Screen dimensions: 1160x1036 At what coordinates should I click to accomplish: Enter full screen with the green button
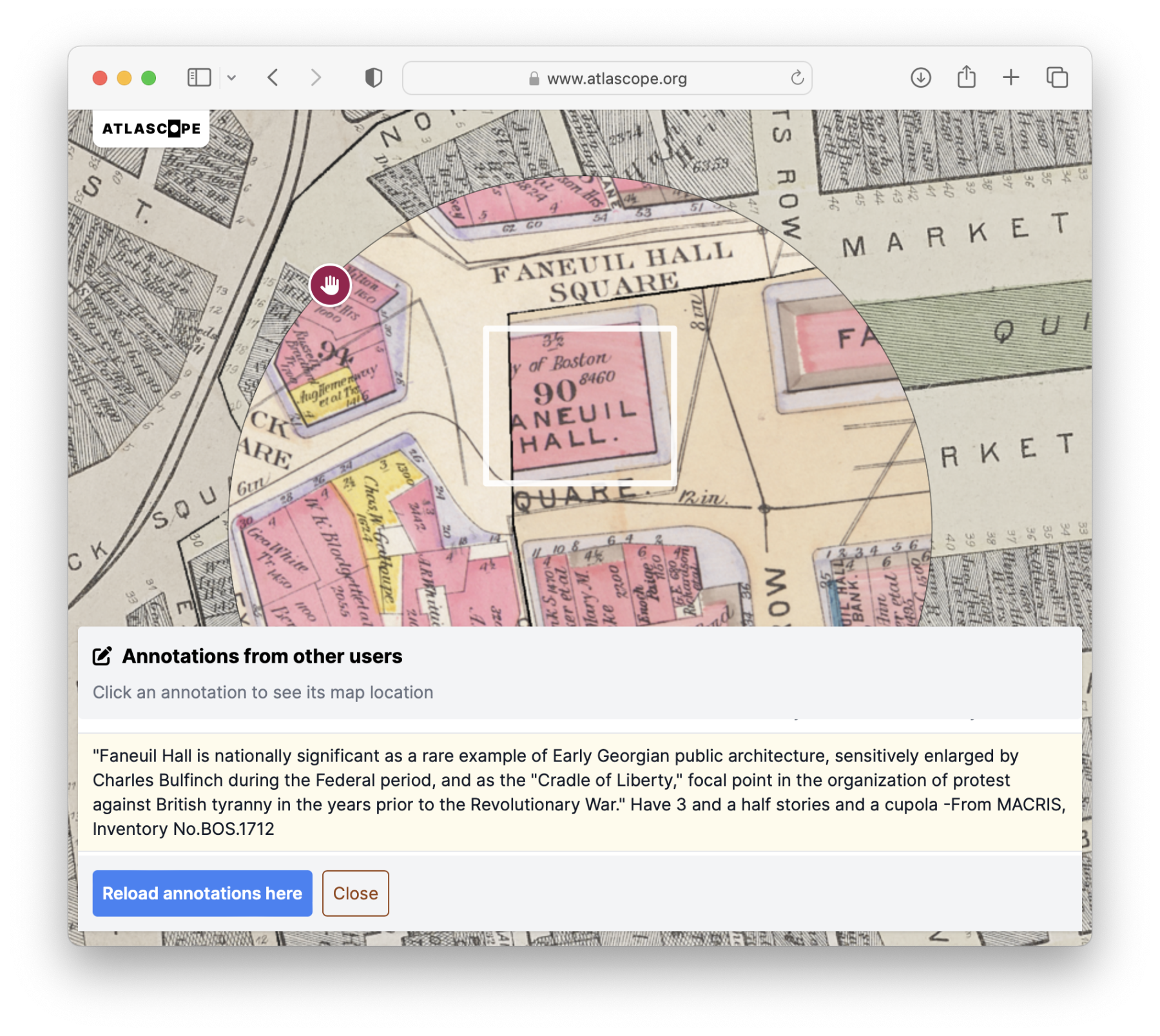point(149,78)
